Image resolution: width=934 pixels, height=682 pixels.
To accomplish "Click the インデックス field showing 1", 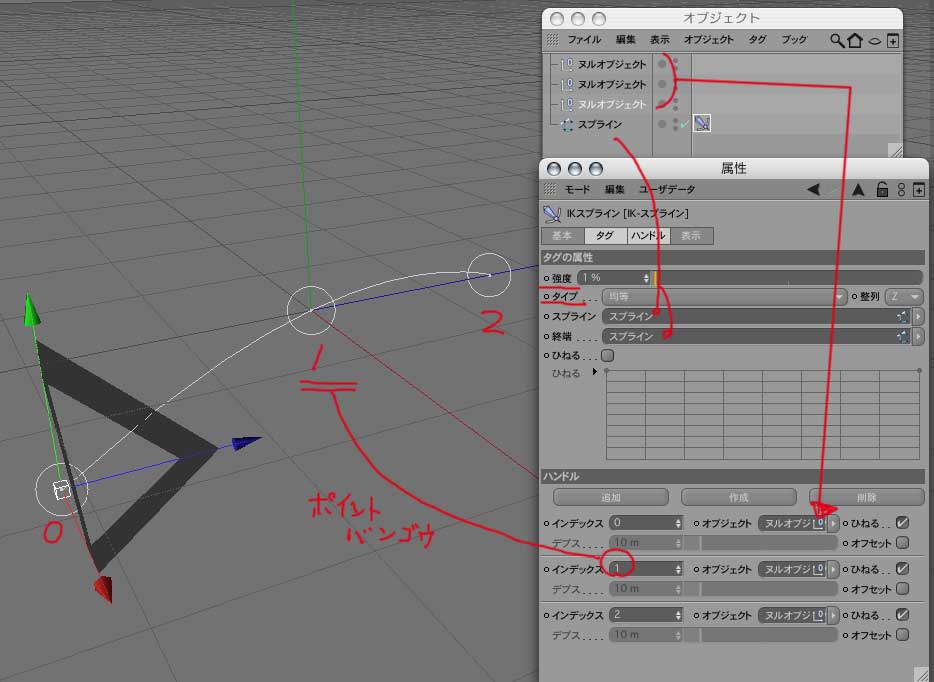I will (646, 569).
